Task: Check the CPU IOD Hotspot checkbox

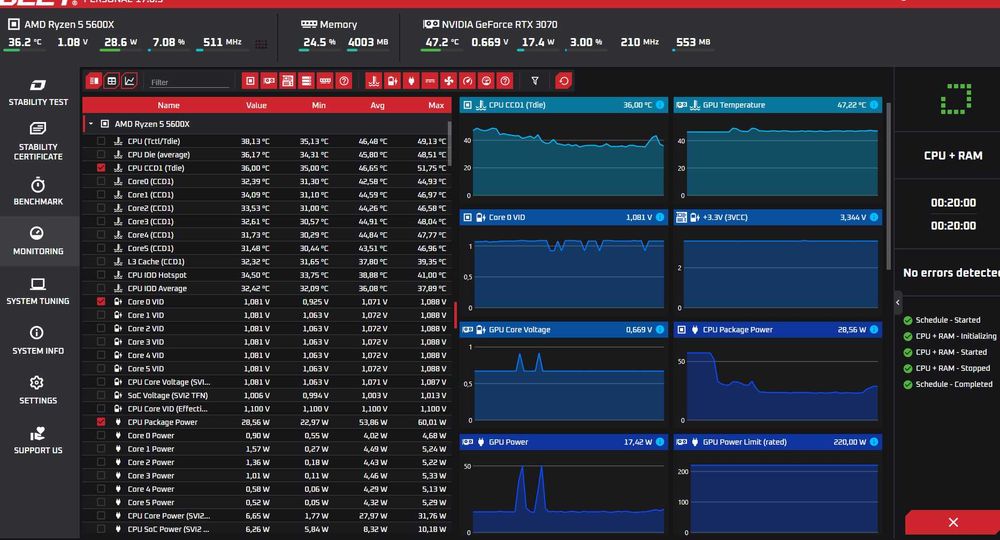Action: 101,275
